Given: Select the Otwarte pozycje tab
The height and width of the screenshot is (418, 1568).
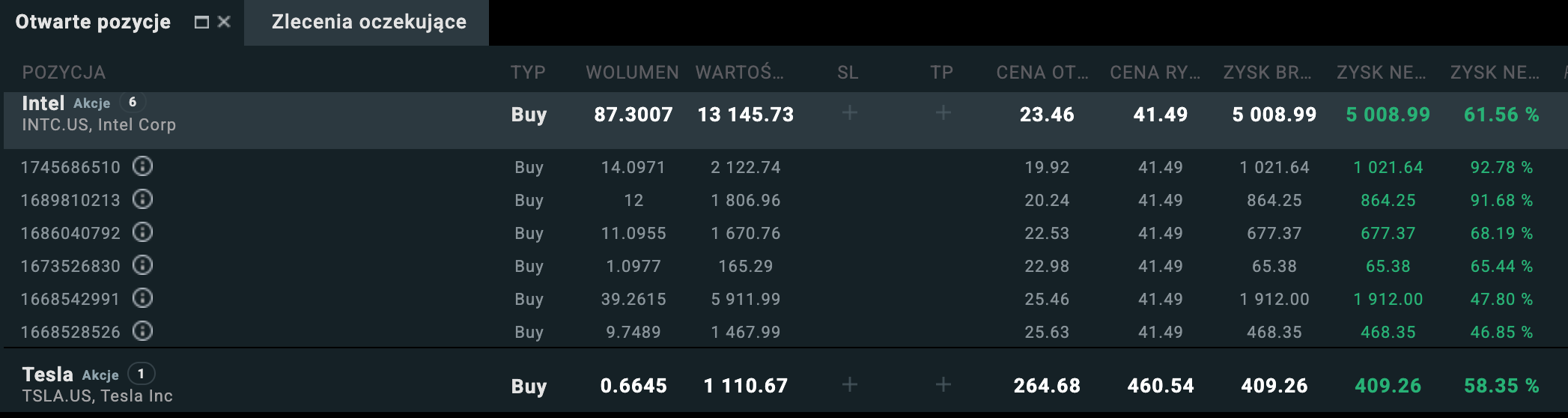Looking at the screenshot, I should click(x=93, y=22).
